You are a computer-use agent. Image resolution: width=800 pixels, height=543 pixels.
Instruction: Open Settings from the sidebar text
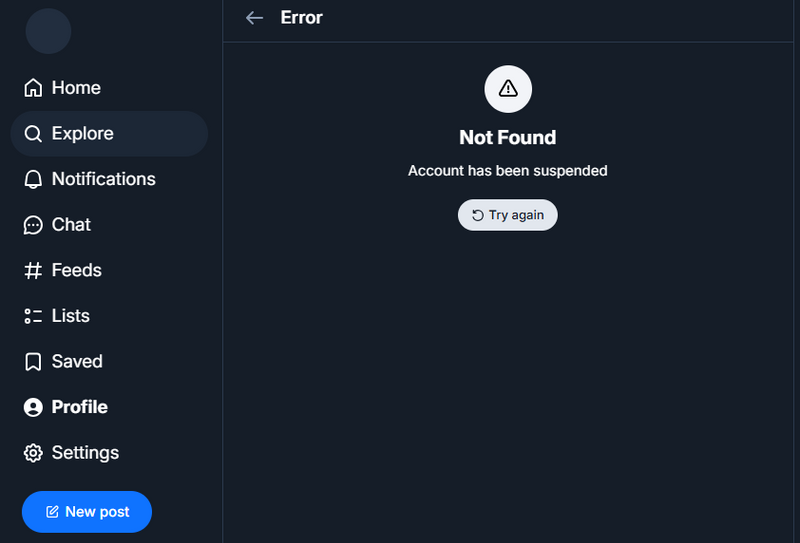point(85,453)
